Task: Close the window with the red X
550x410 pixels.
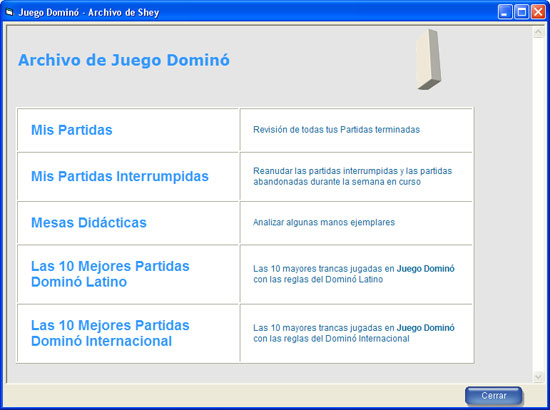Action: pos(538,12)
